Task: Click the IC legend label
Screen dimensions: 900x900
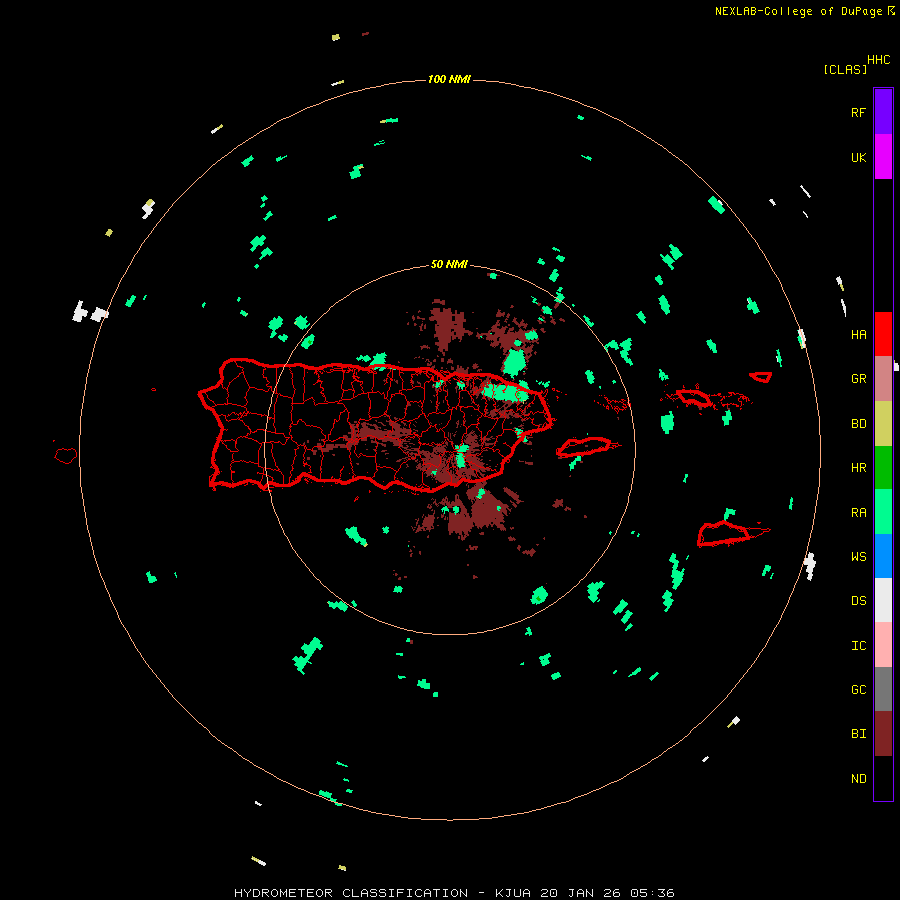Action: click(x=858, y=646)
